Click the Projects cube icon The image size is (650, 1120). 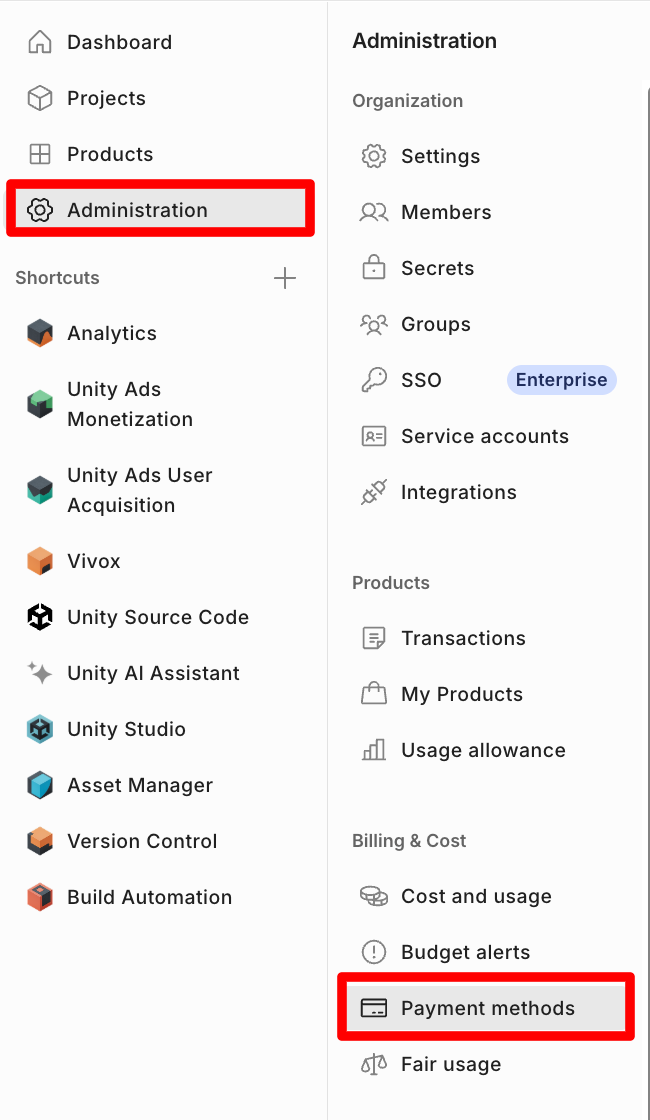coord(40,98)
